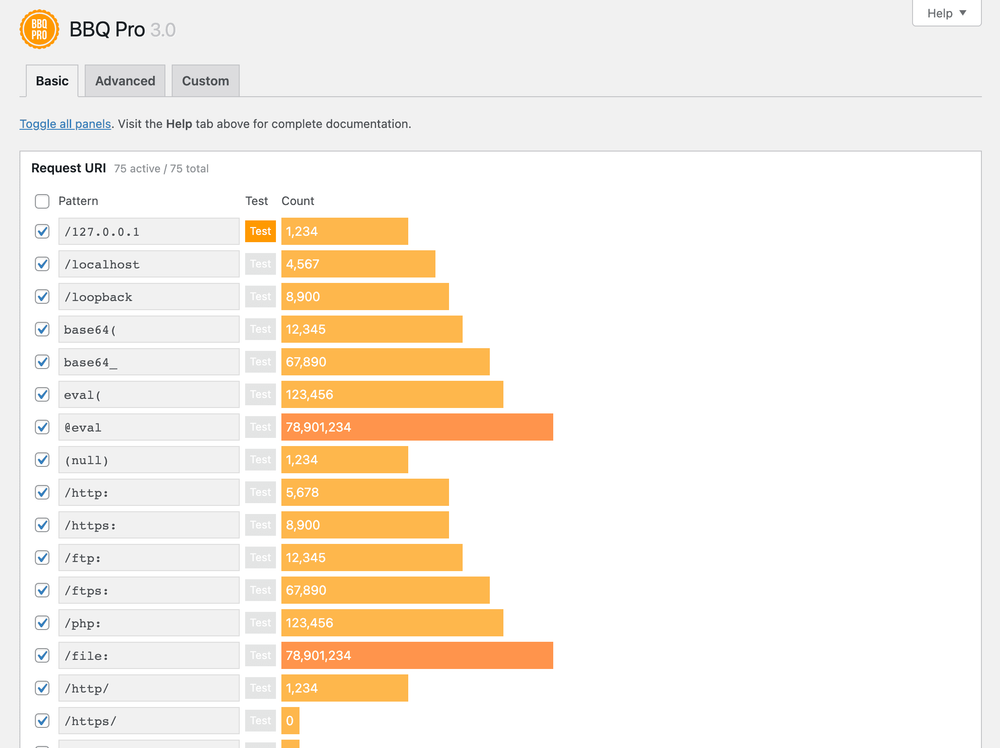Click the Toggle all panels link
The image size is (1000, 748).
coord(64,123)
